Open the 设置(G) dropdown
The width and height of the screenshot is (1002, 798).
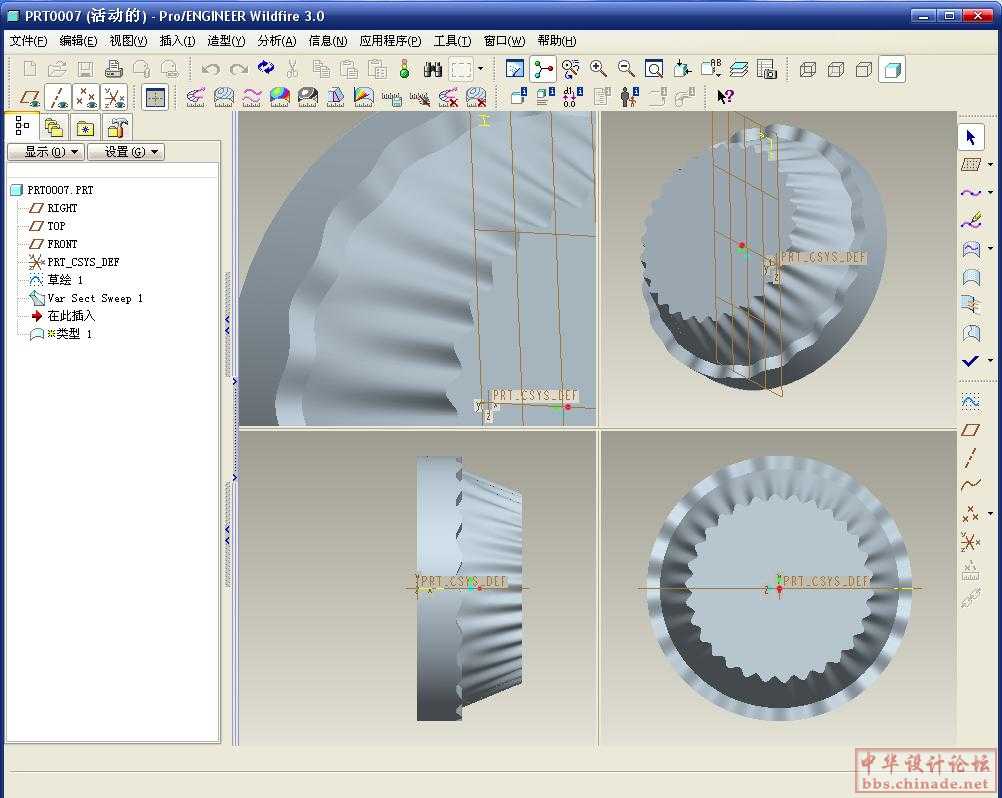(x=126, y=152)
